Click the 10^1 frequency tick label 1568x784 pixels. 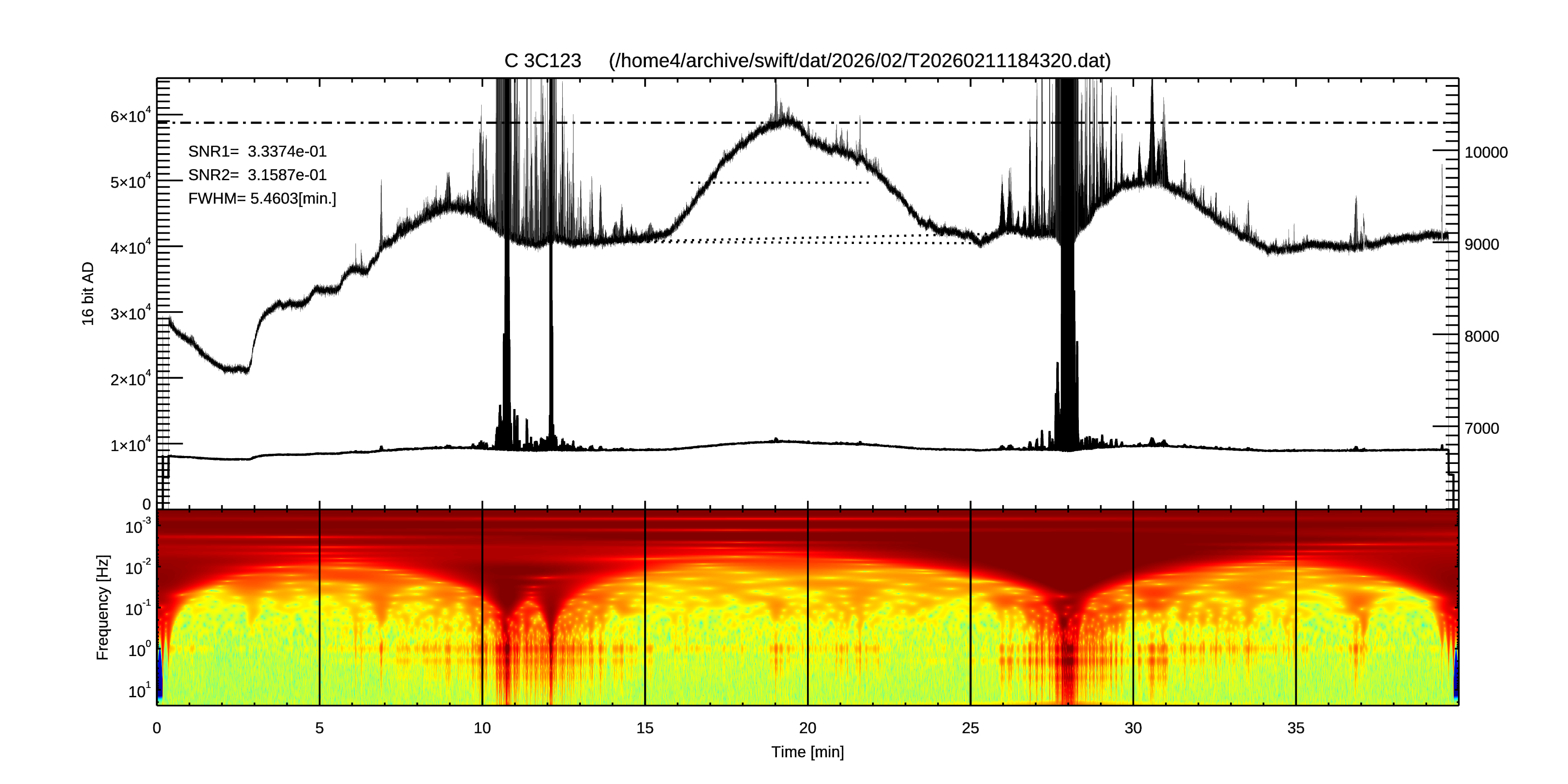click(x=139, y=691)
